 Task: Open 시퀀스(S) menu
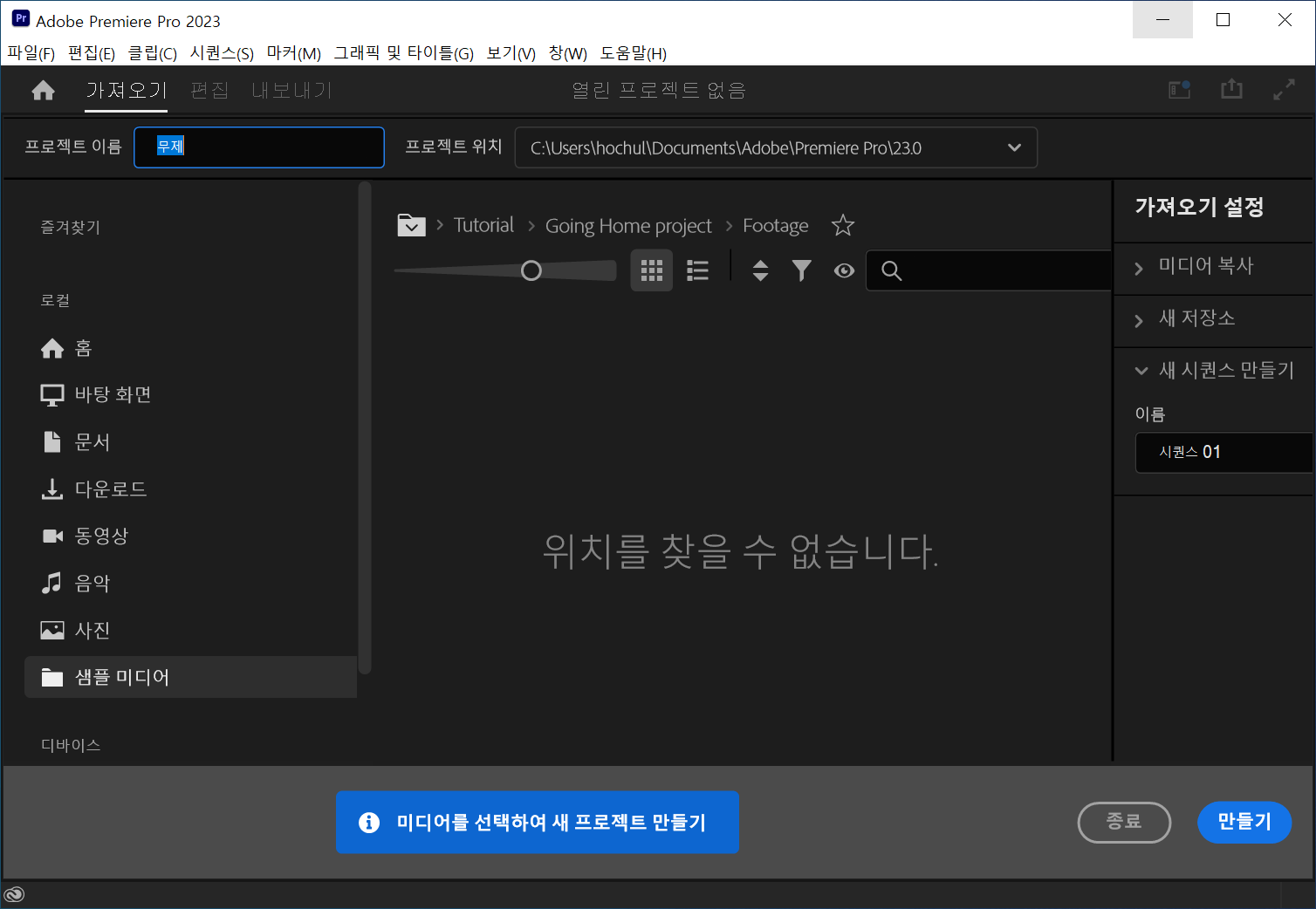point(222,53)
